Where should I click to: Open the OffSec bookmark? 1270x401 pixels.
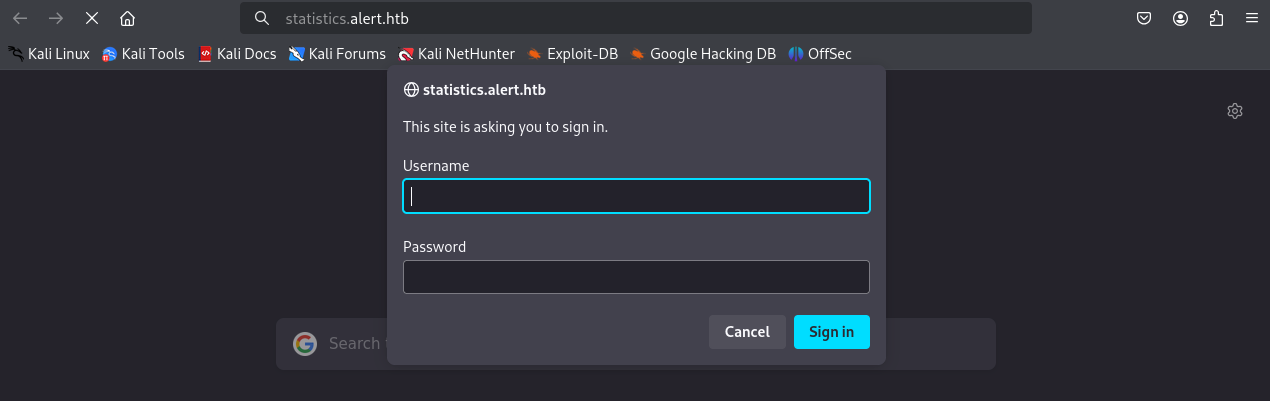coord(820,54)
